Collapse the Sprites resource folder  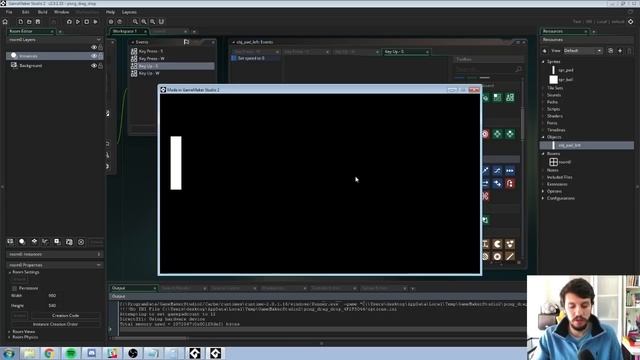pyautogui.click(x=543, y=62)
